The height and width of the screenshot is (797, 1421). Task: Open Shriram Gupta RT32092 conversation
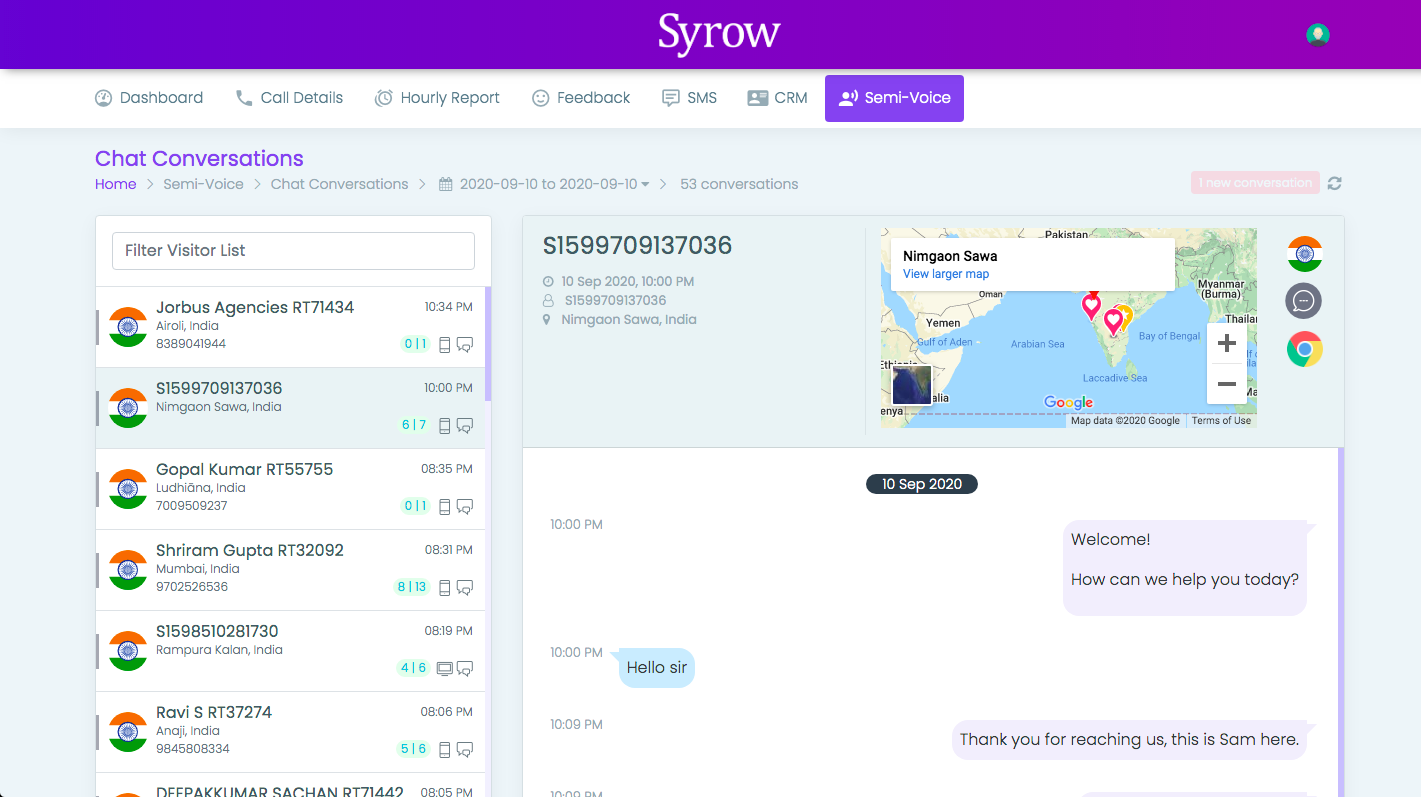[290, 570]
